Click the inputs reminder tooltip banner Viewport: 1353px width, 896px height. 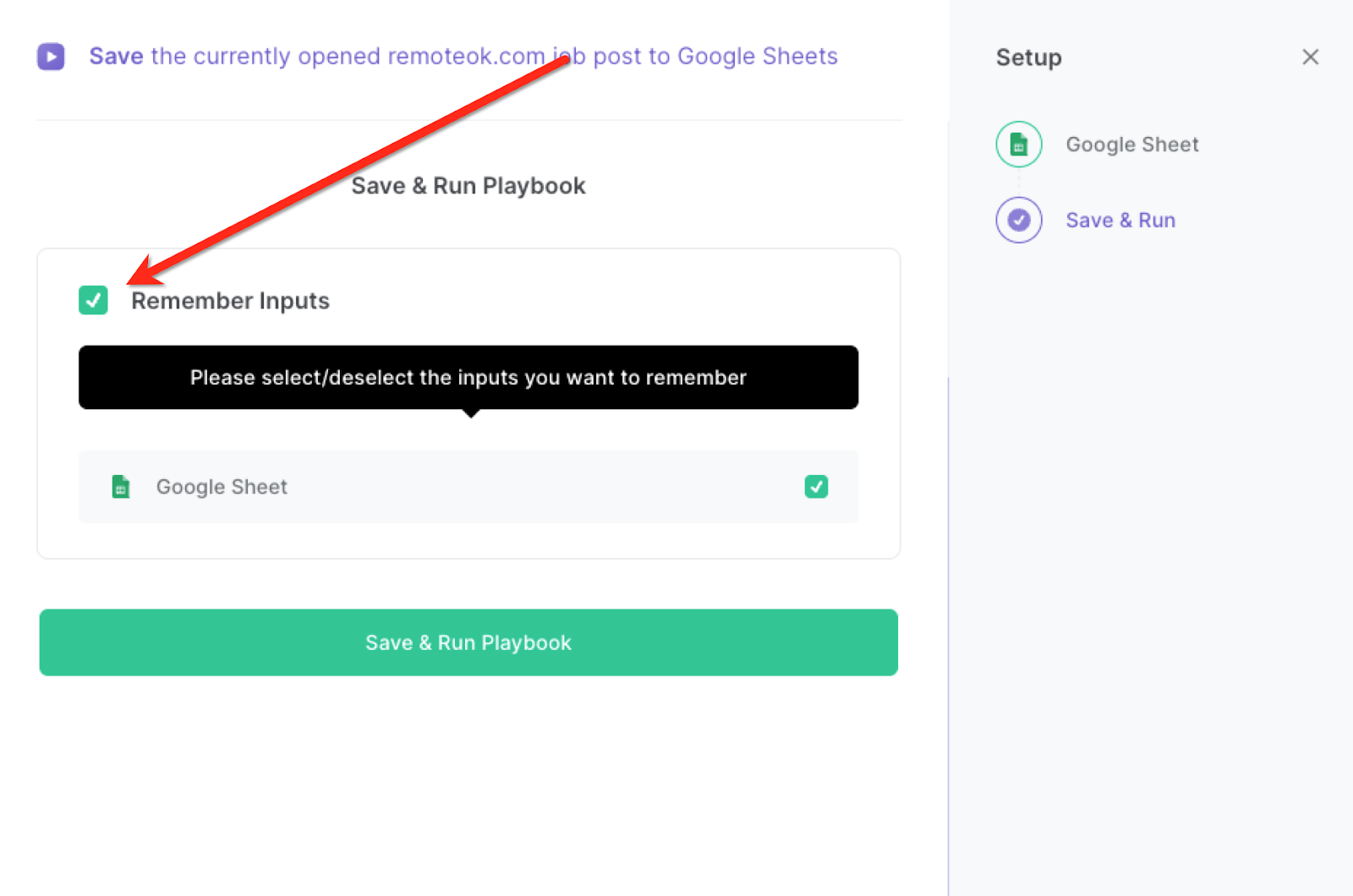[x=468, y=378]
